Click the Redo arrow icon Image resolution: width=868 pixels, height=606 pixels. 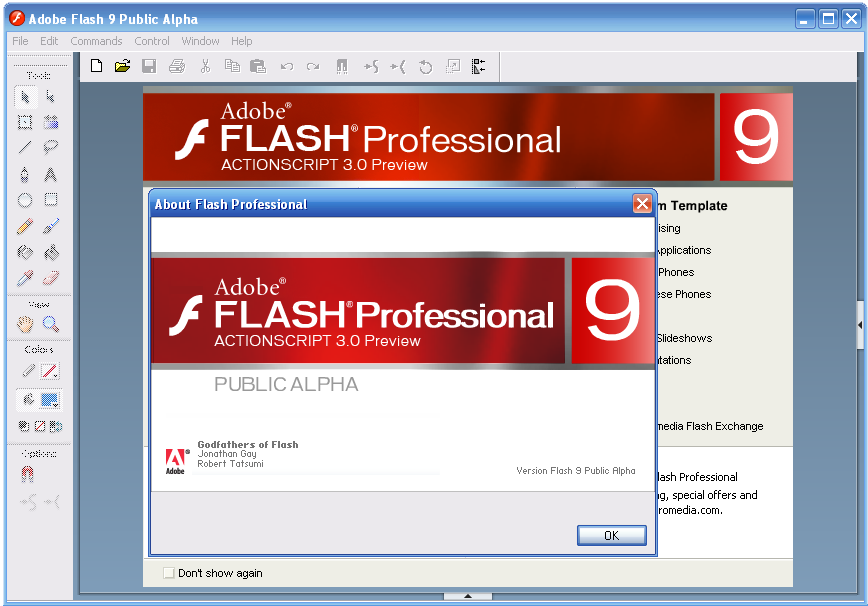point(313,67)
